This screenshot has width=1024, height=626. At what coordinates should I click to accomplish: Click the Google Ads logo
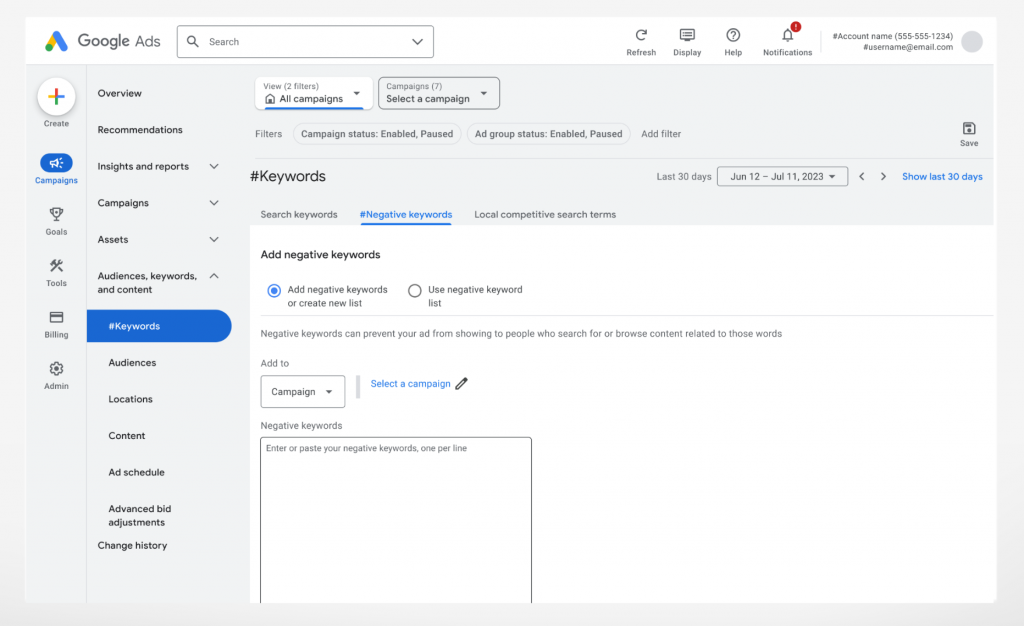coord(103,41)
